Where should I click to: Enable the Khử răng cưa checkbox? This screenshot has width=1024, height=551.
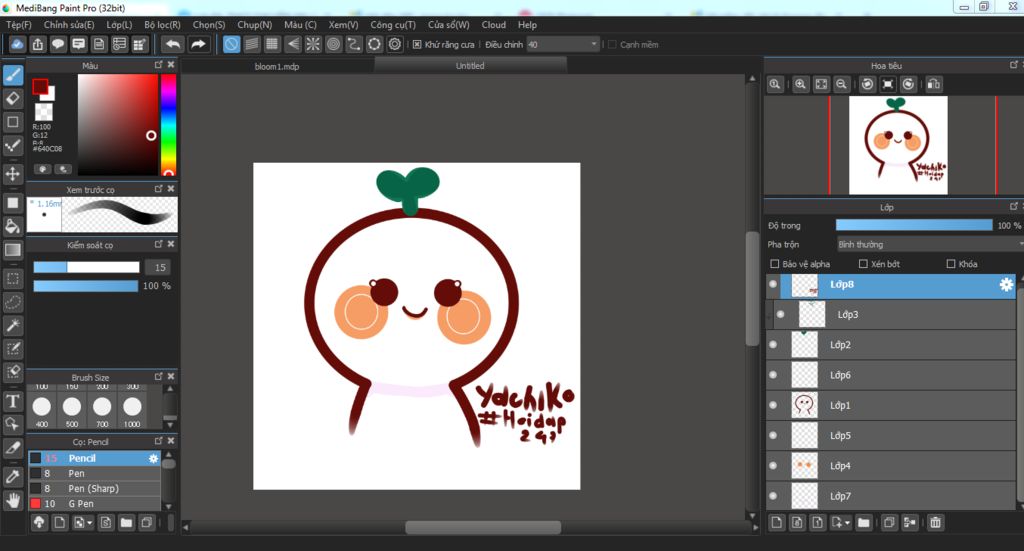(417, 44)
